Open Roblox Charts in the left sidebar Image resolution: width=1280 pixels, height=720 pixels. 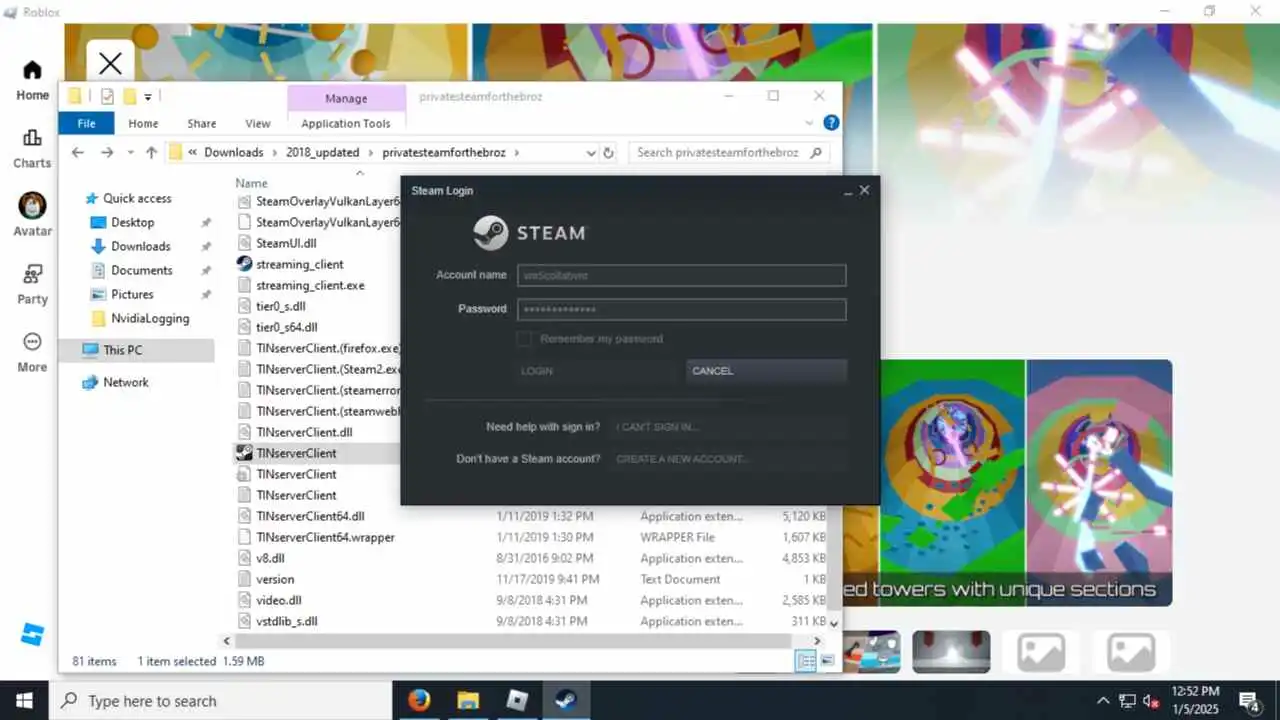click(x=32, y=148)
